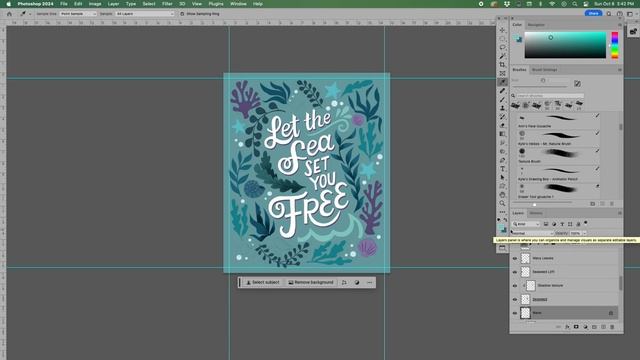Toggle visibility of the Wavy Leaves layer

coord(515,258)
